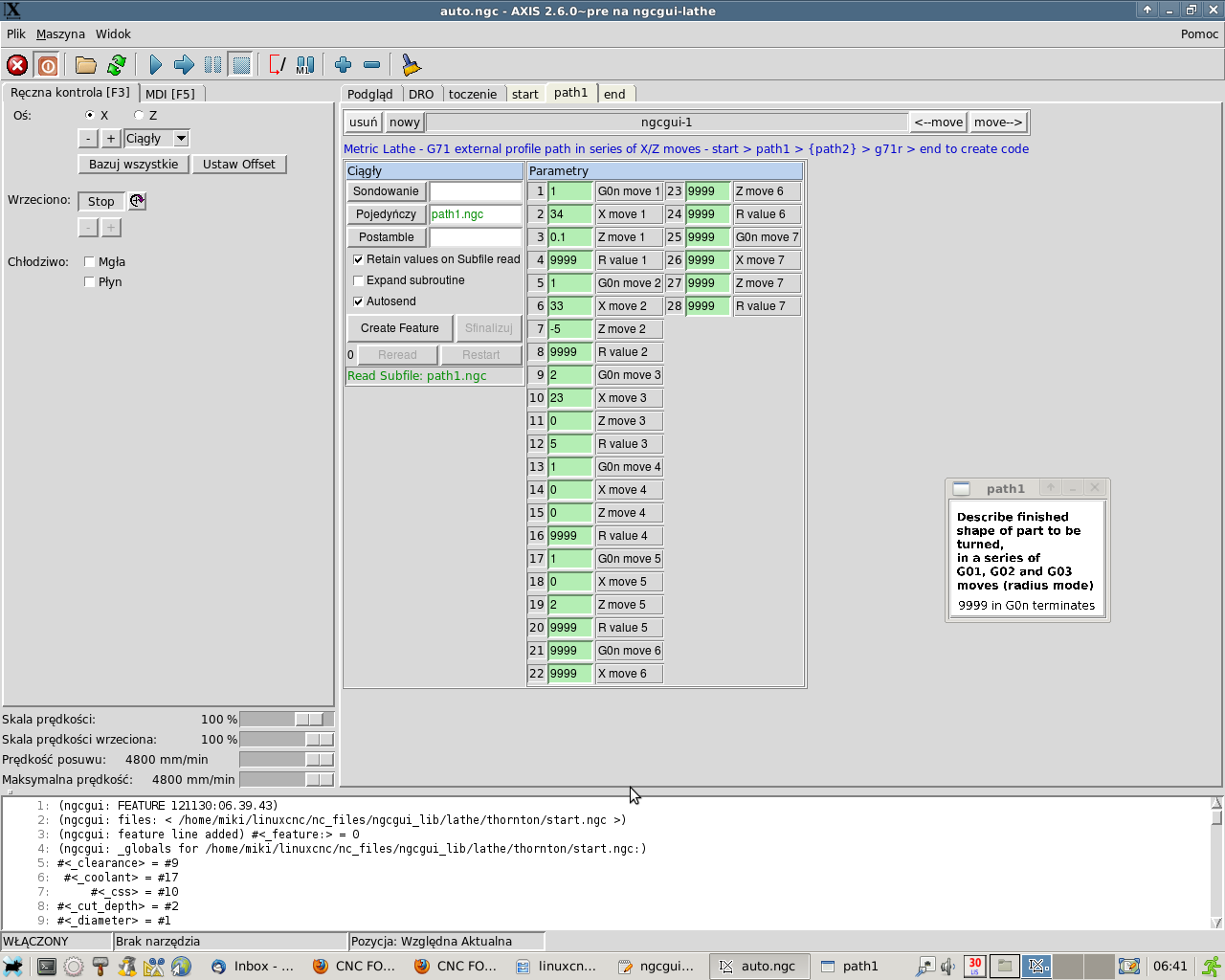This screenshot has height=980, width=1225.
Task: Click the Postamble button
Action: (x=387, y=237)
